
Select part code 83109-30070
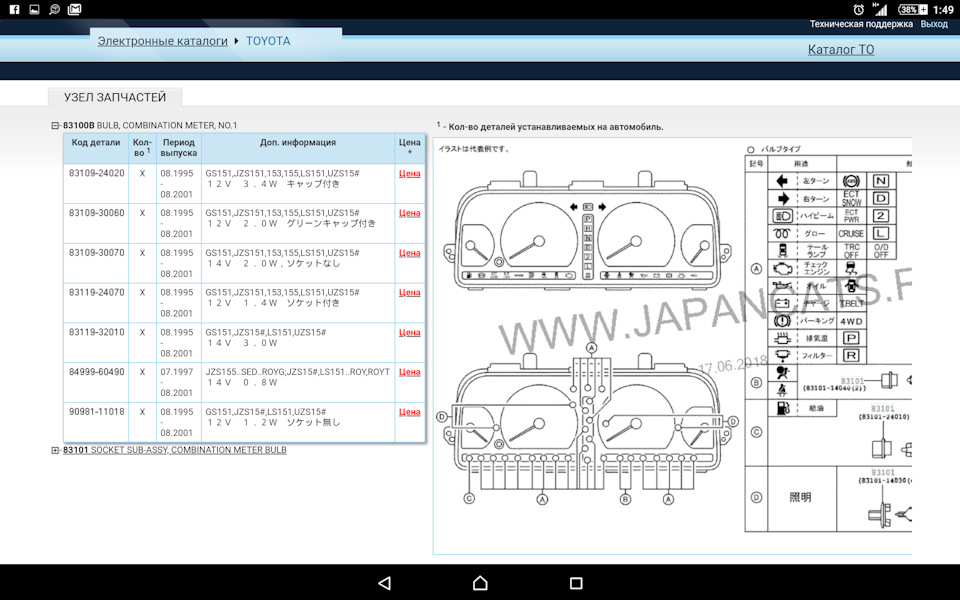(x=96, y=253)
